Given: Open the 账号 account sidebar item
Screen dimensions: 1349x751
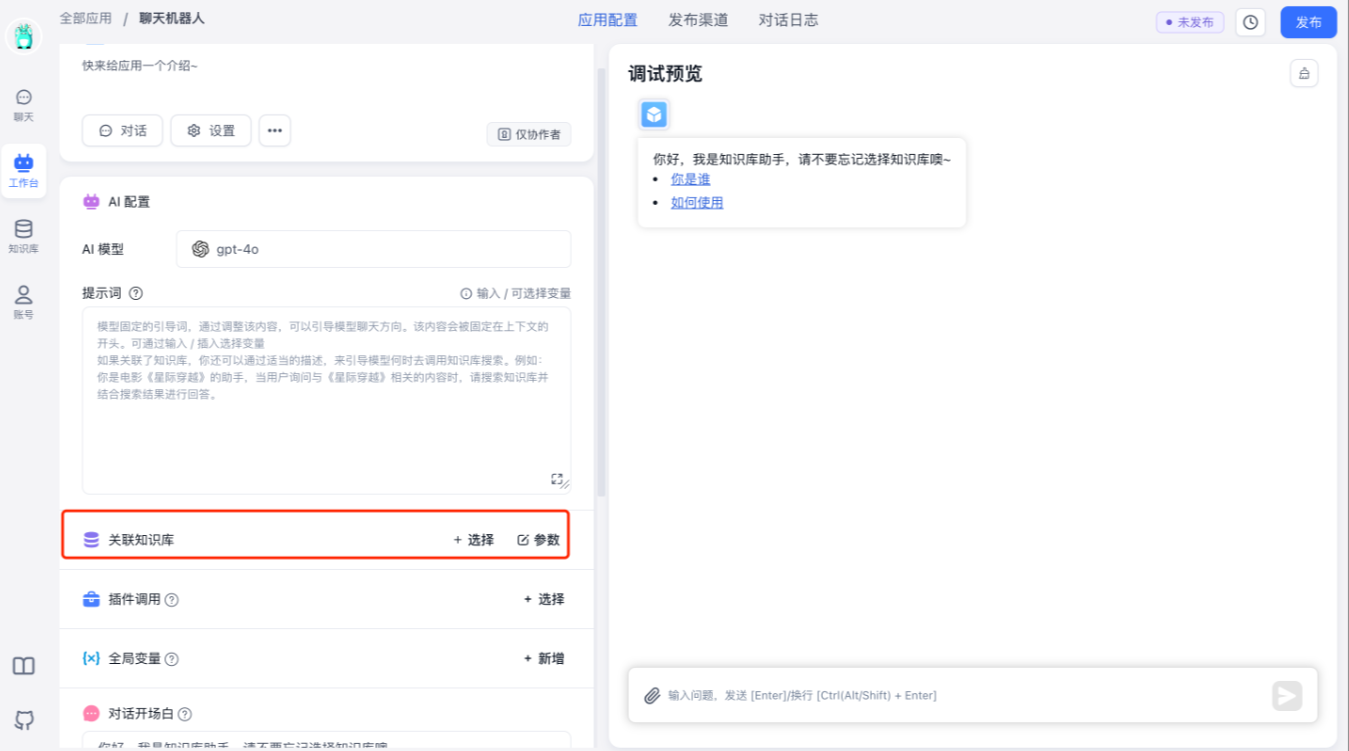Looking at the screenshot, I should (x=23, y=301).
